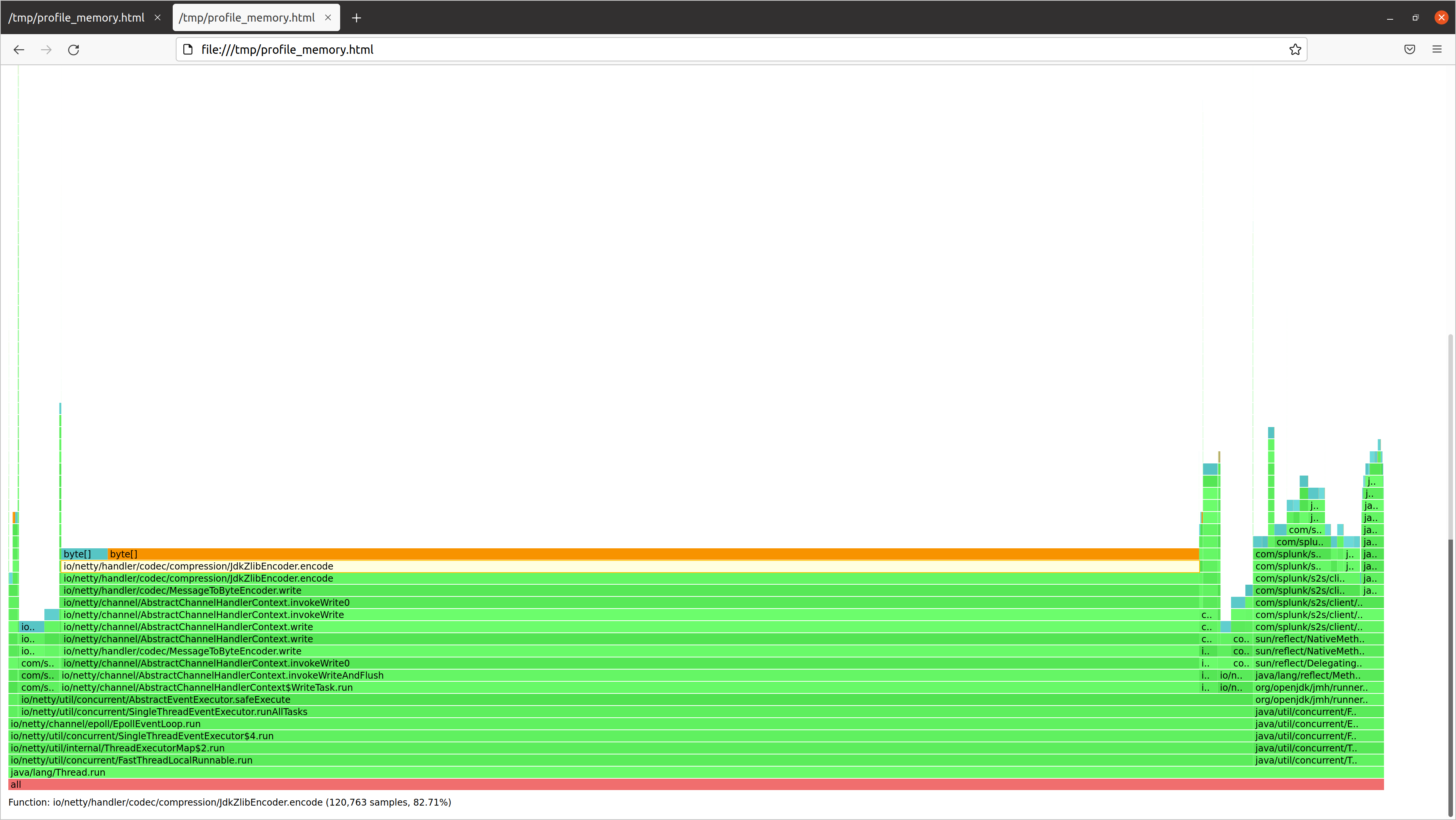Click the page info icon in address bar
The width and height of the screenshot is (1456, 820).
[x=188, y=49]
